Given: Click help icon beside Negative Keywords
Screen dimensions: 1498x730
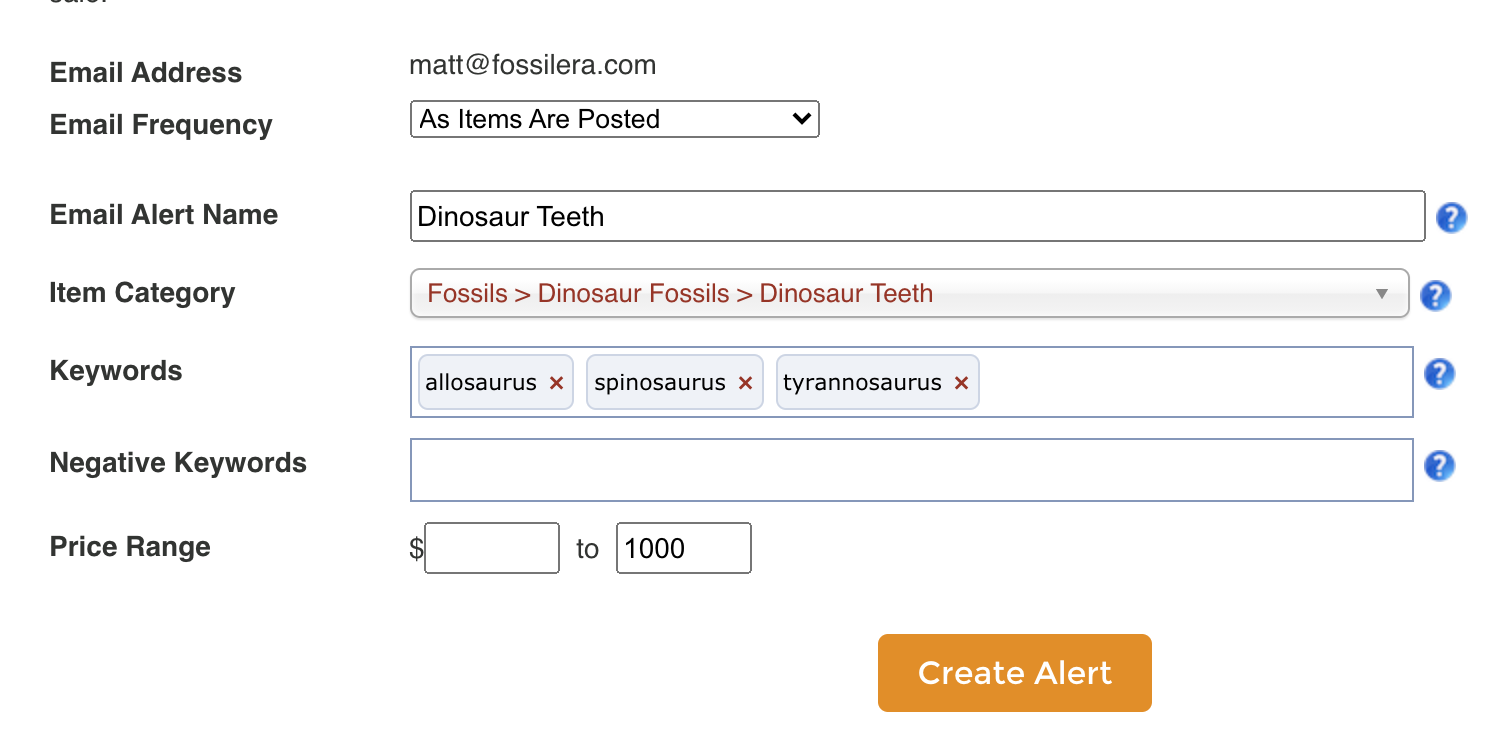Looking at the screenshot, I should [1438, 465].
